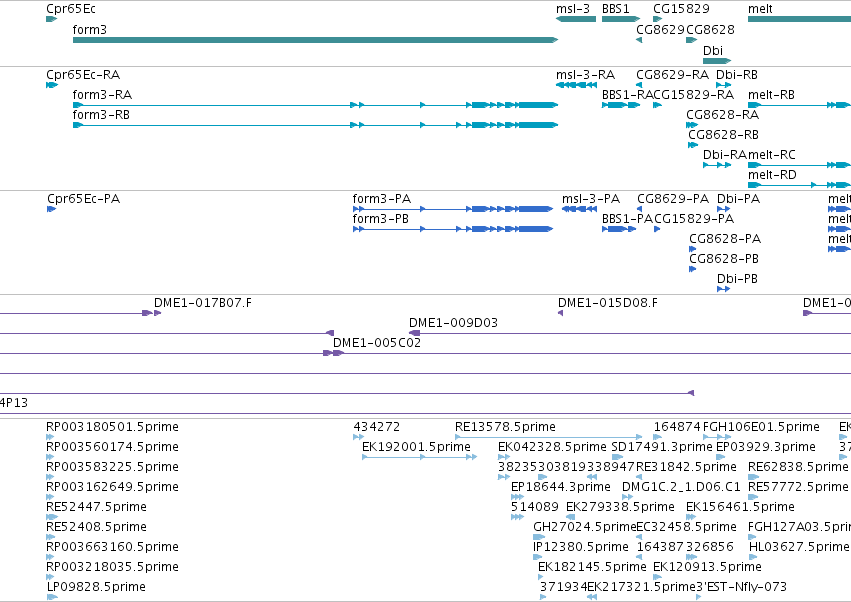The height and width of the screenshot is (602, 851).
Task: Click the Dbi-RB transcript label
Action: point(736,75)
